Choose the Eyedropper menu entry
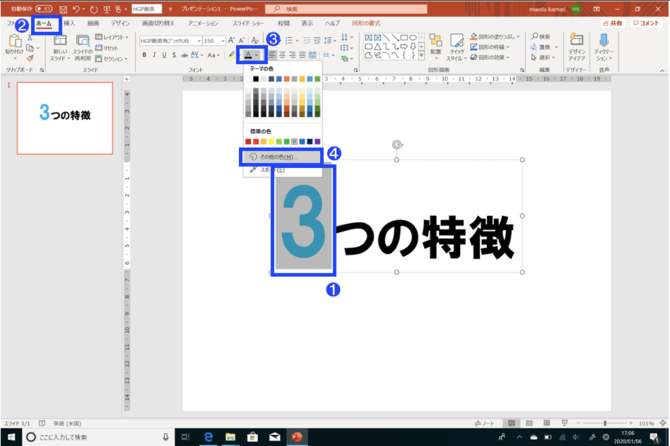670x446 pixels. click(282, 170)
